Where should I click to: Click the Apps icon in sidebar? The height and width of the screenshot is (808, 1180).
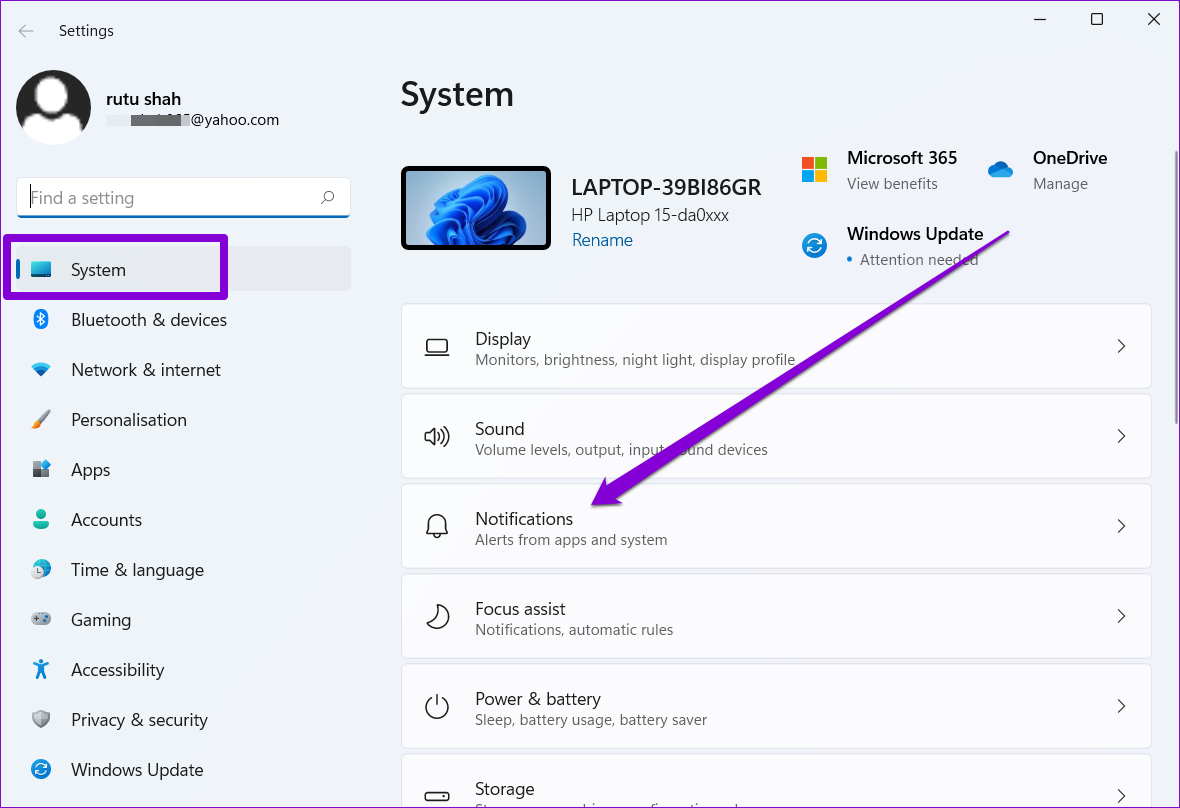pyautogui.click(x=41, y=469)
